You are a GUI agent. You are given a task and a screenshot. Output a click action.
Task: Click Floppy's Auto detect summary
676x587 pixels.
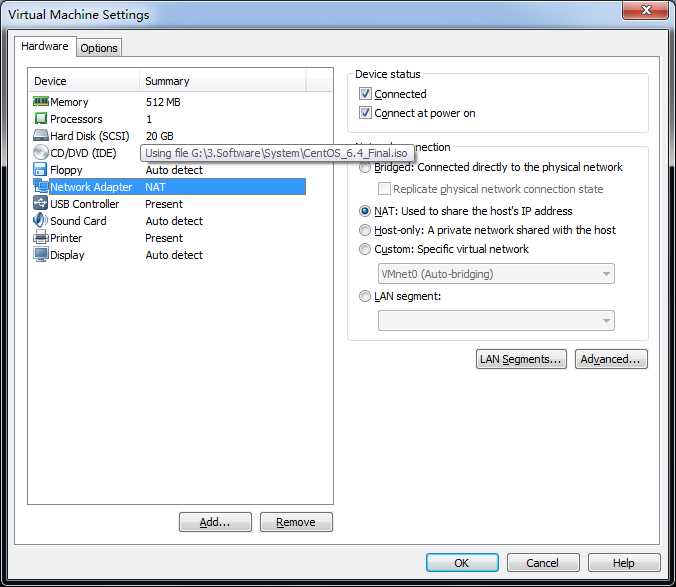click(174, 170)
